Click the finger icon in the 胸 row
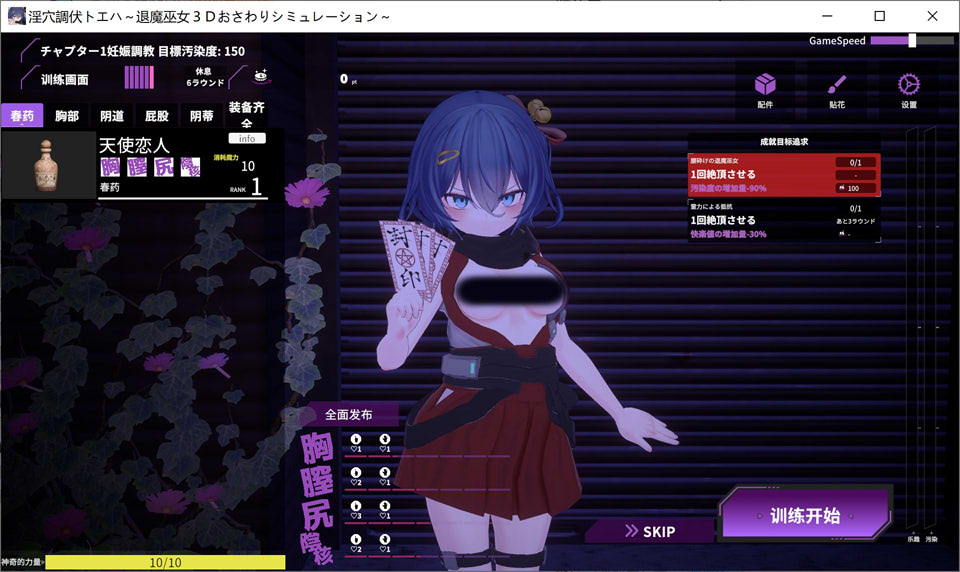960x572 pixels. (x=356, y=439)
